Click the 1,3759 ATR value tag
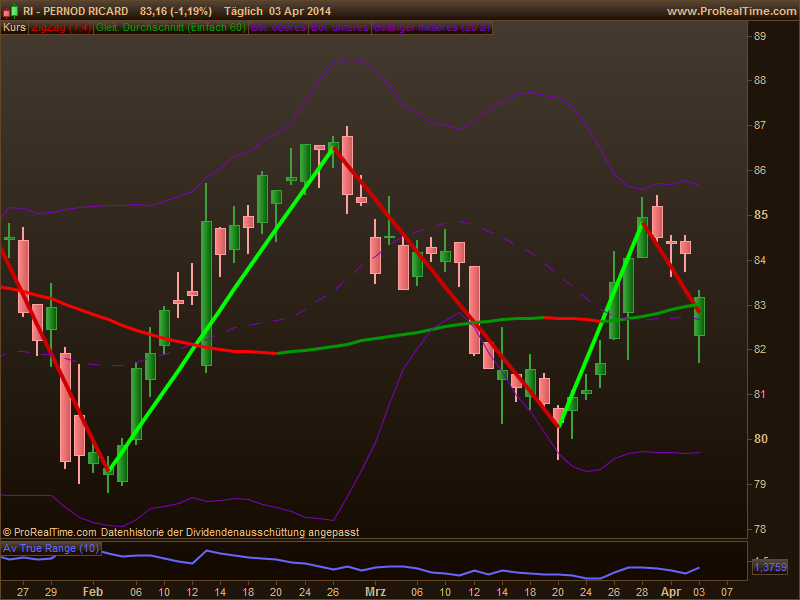Image resolution: width=800 pixels, height=600 pixels. point(770,567)
